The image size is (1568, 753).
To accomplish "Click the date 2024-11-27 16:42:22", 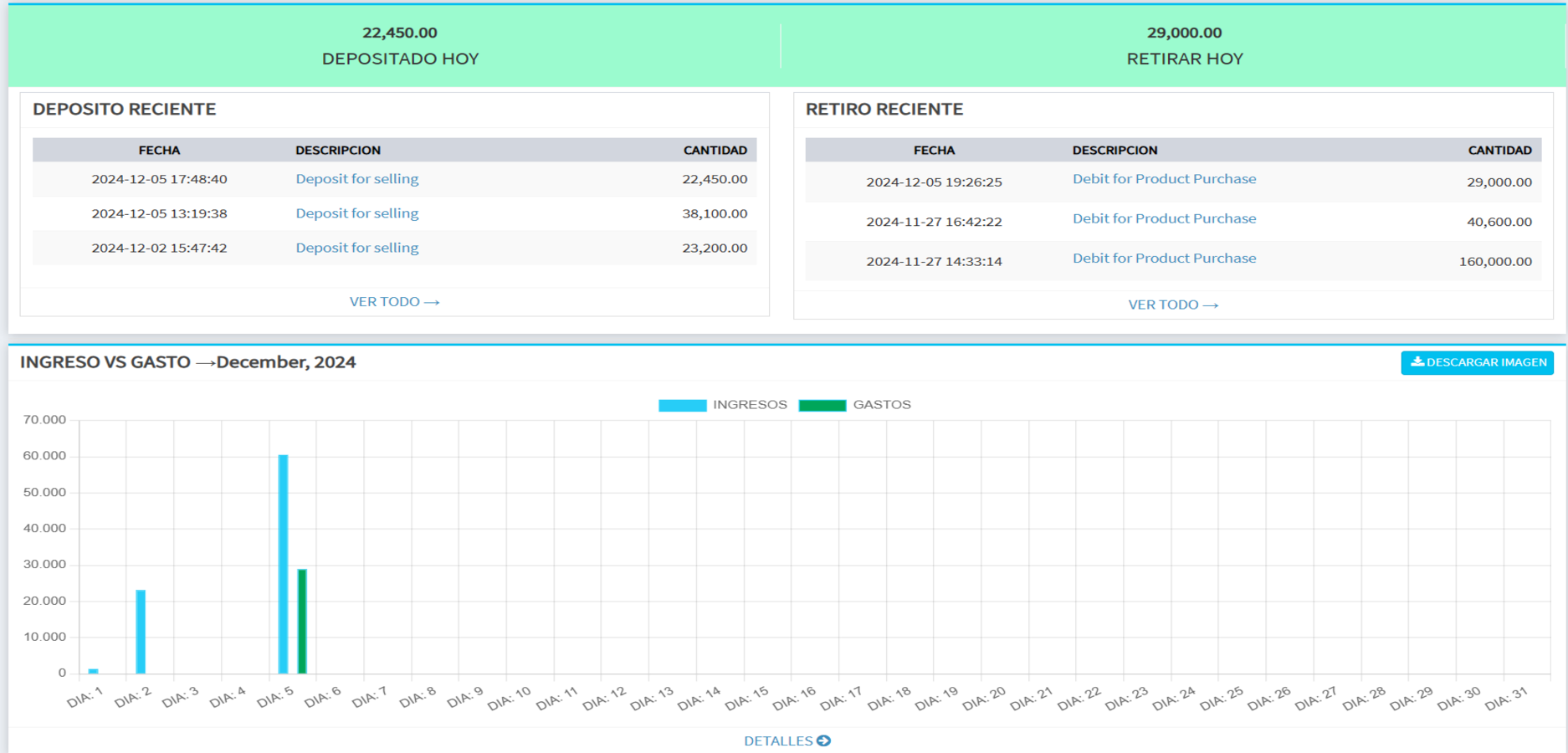I will click(934, 222).
